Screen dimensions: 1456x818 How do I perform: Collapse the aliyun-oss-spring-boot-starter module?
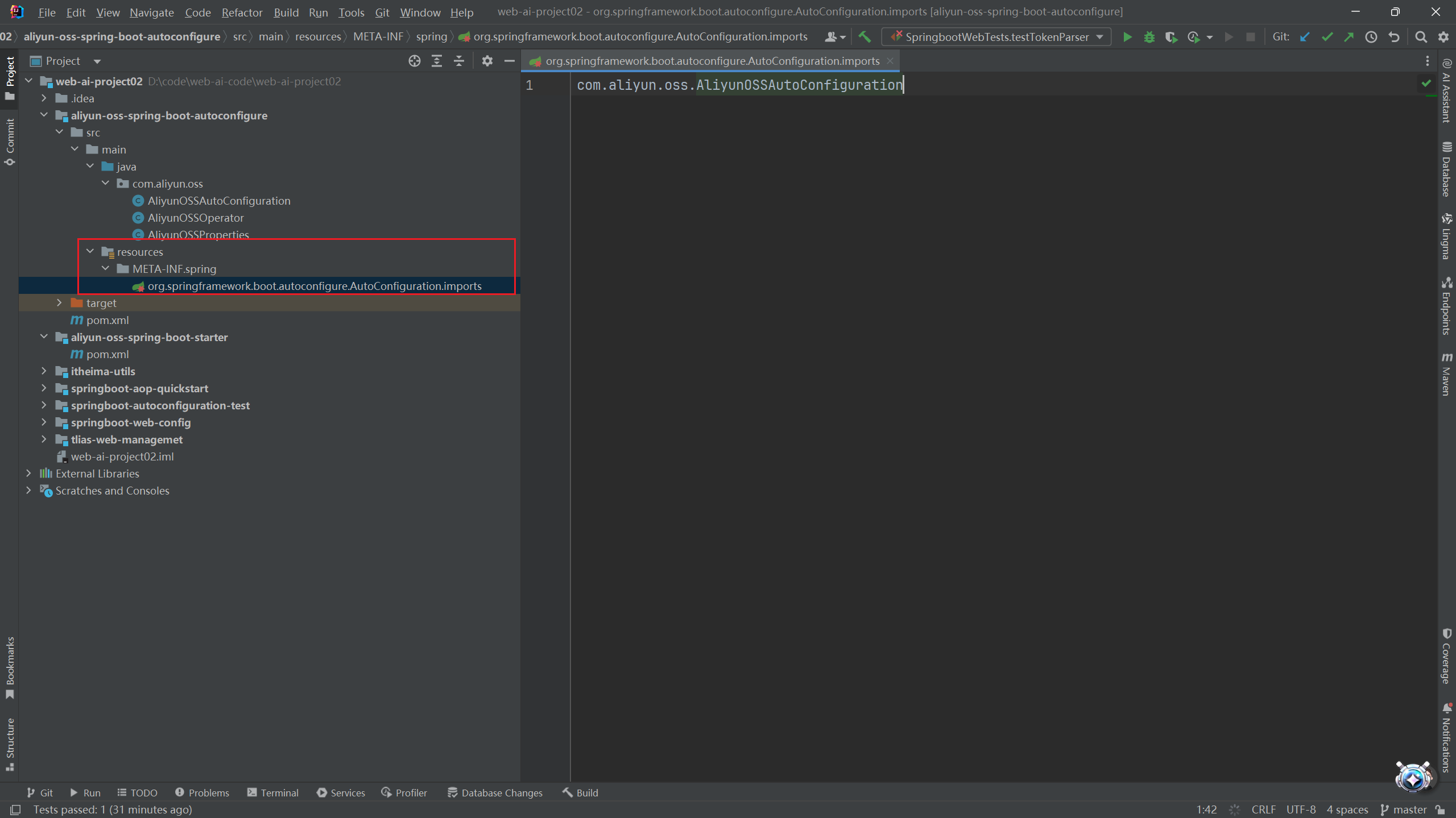click(x=44, y=337)
